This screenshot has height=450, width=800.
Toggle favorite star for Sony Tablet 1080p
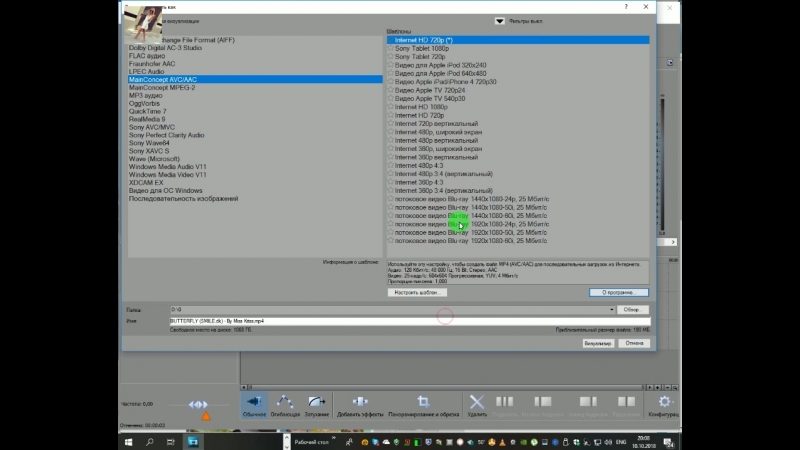[390, 48]
